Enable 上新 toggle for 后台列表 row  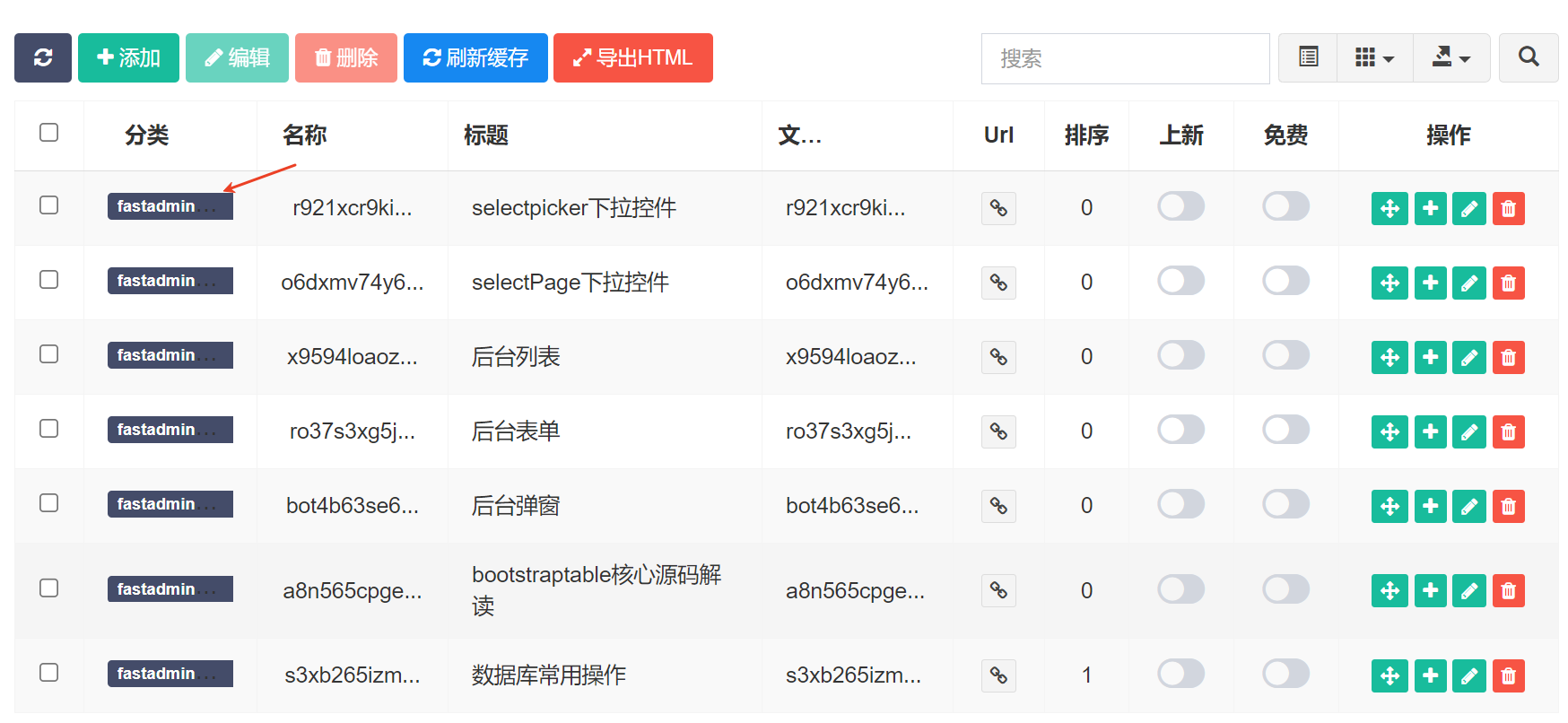pos(1180,355)
